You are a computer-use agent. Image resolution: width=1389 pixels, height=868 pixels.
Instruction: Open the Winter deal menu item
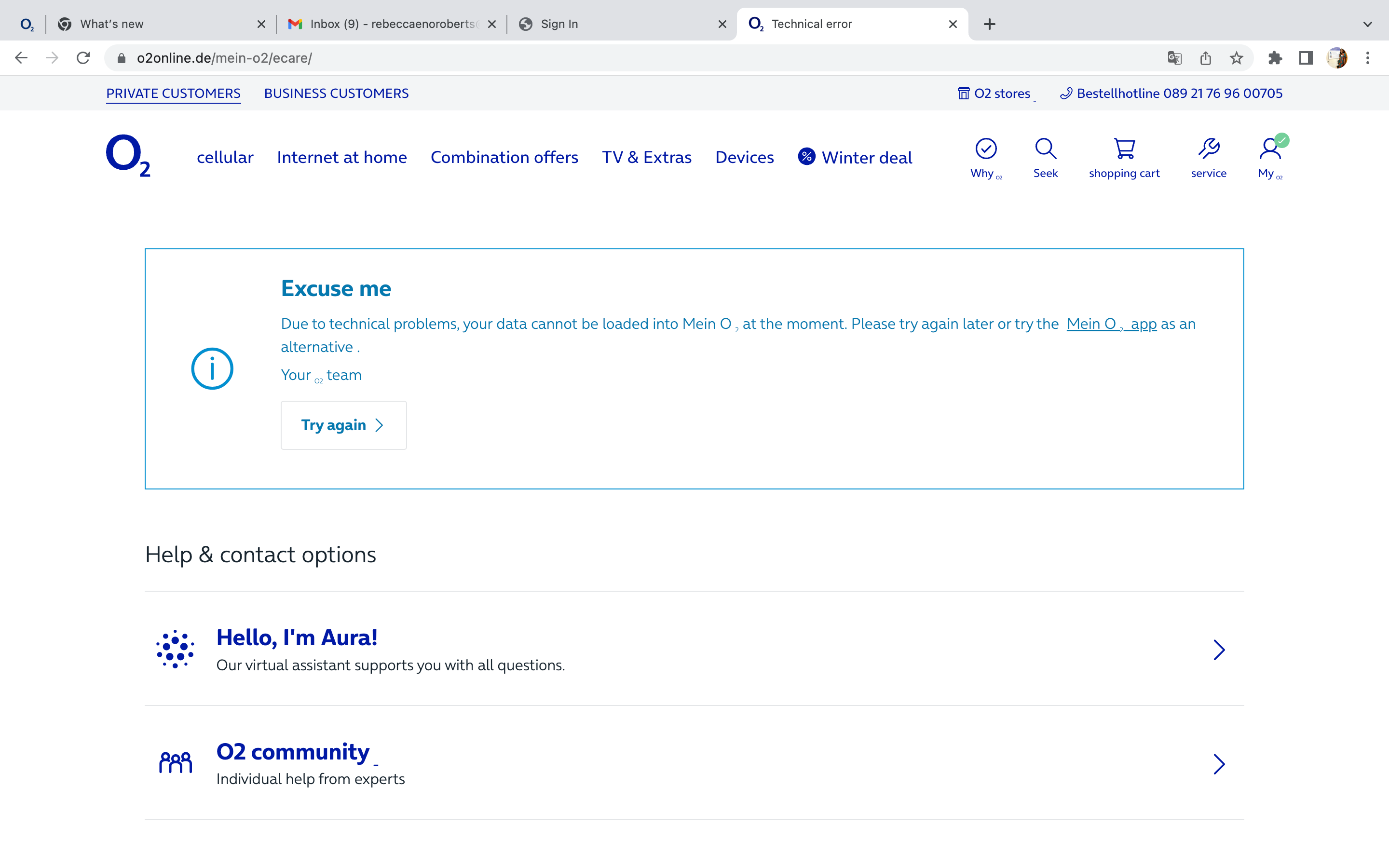pyautogui.click(x=867, y=157)
